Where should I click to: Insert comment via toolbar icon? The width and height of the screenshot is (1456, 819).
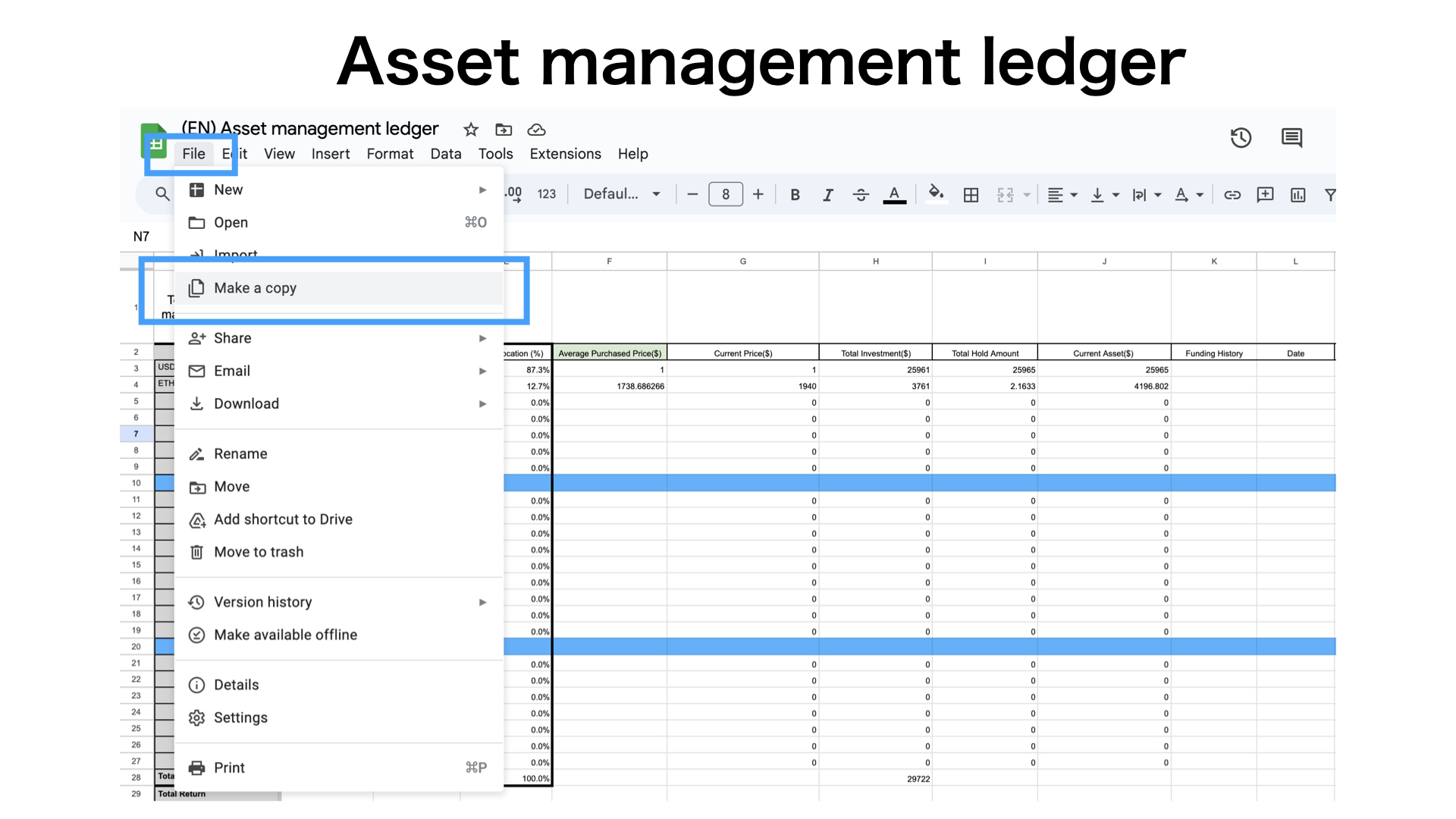coord(1265,195)
